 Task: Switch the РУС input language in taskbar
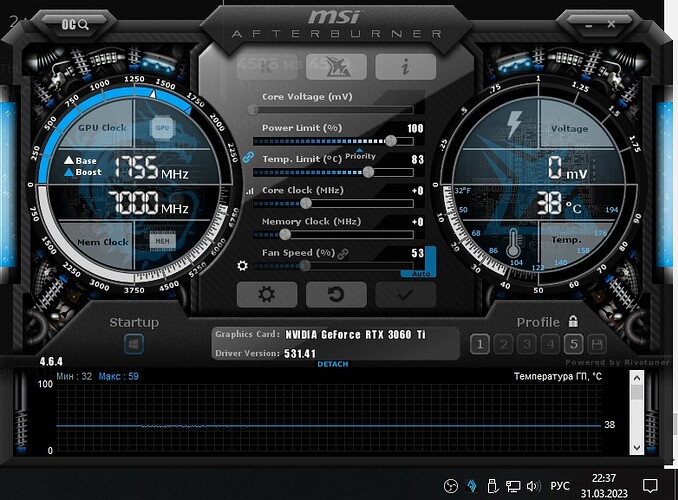pos(562,485)
